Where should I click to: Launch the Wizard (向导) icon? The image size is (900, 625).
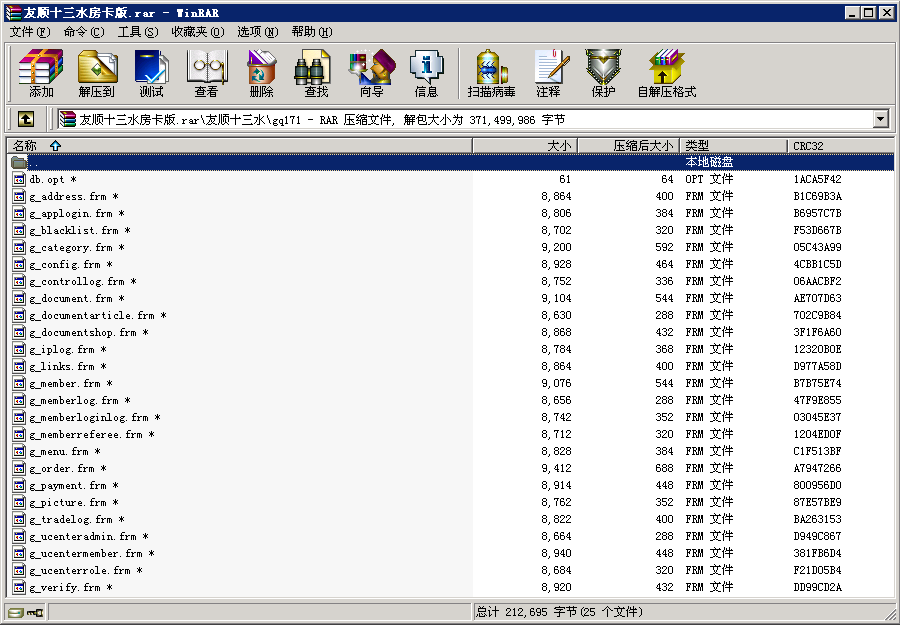coord(371,74)
